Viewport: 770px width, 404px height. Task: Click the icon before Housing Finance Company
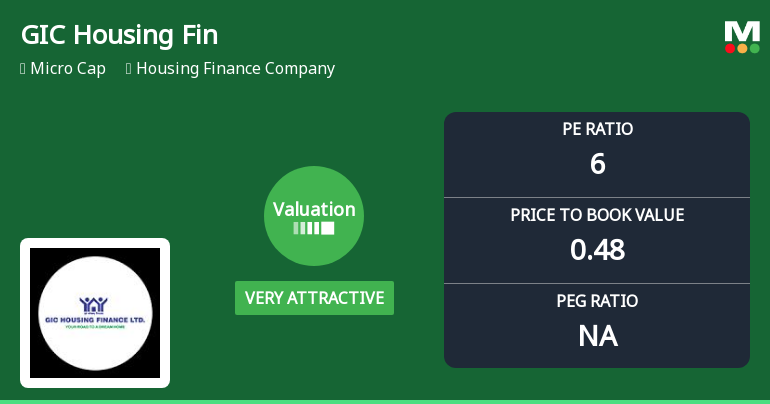129,69
